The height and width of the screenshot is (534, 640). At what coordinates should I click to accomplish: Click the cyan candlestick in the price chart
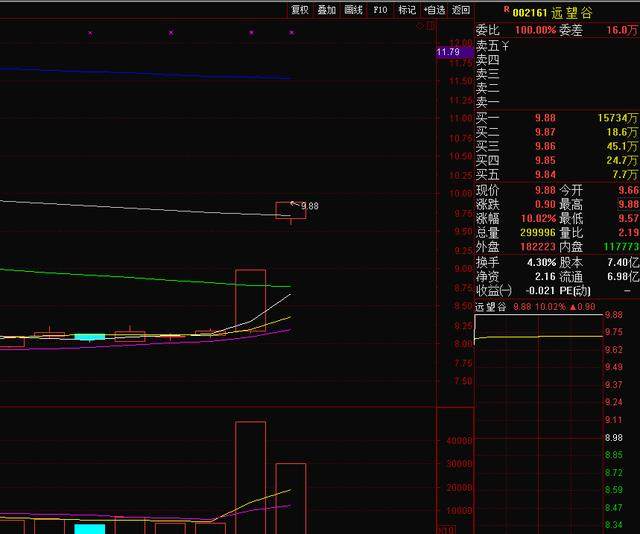(x=90, y=337)
